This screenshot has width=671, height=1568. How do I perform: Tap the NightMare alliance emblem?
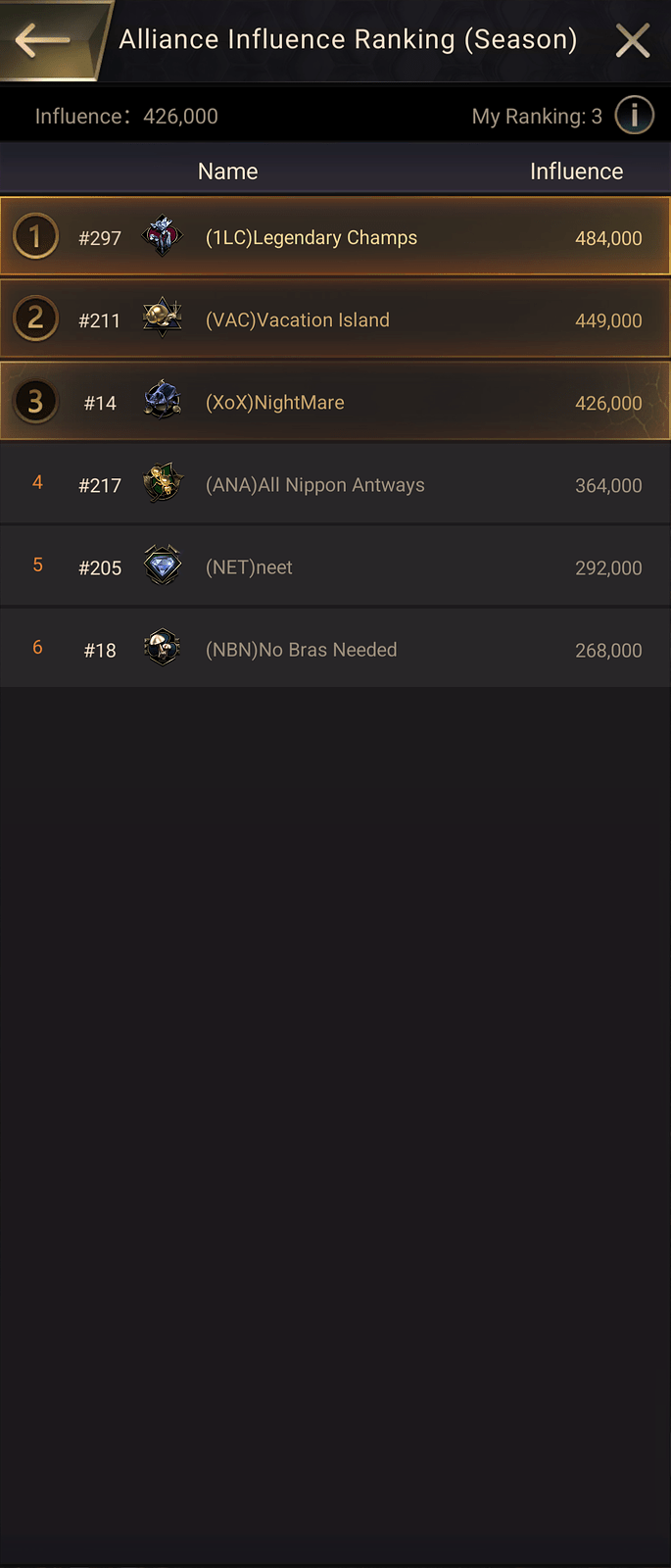click(163, 402)
